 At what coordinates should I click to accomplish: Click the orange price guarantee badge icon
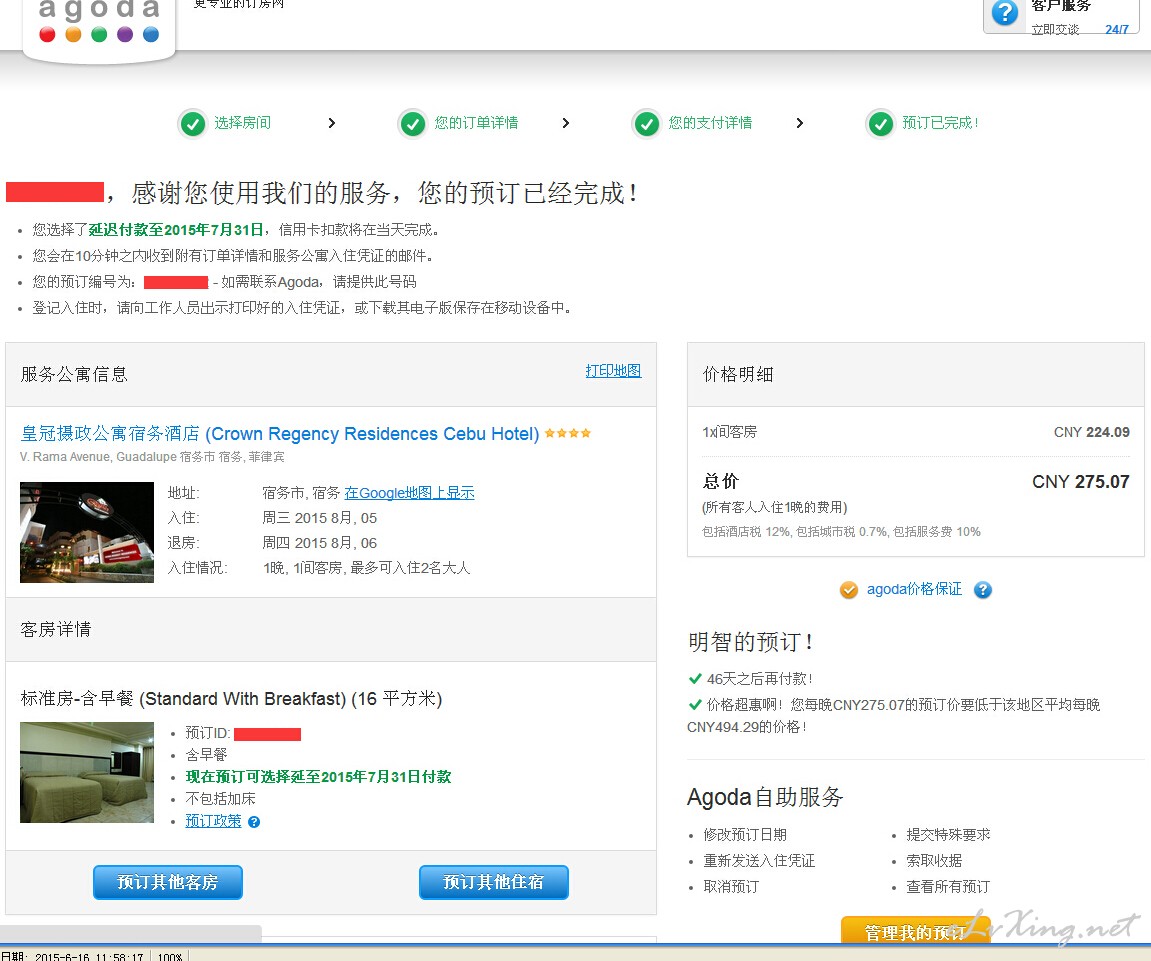click(x=849, y=590)
